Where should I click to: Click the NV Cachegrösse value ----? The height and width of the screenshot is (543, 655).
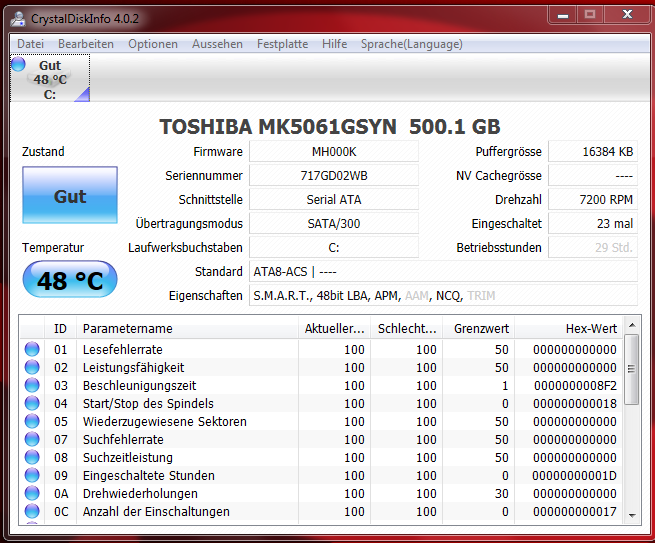click(x=593, y=175)
